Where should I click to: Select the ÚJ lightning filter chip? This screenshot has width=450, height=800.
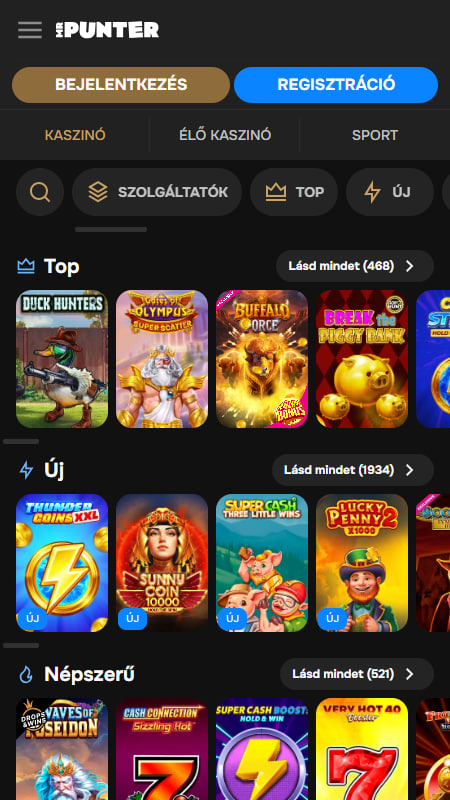390,192
